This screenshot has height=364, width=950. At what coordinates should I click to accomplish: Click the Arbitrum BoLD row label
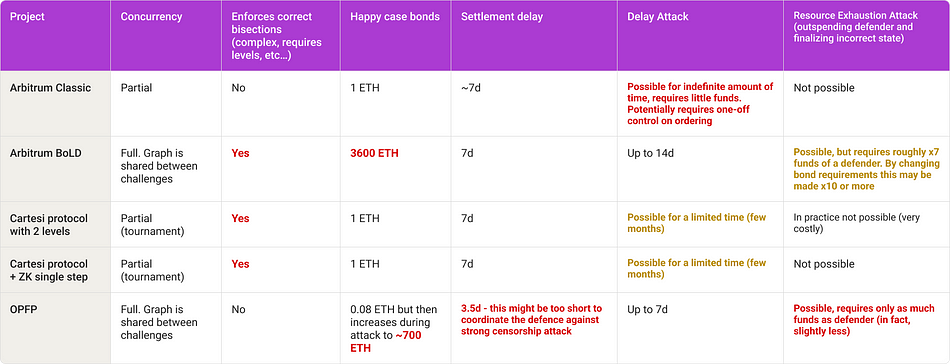(x=45, y=153)
